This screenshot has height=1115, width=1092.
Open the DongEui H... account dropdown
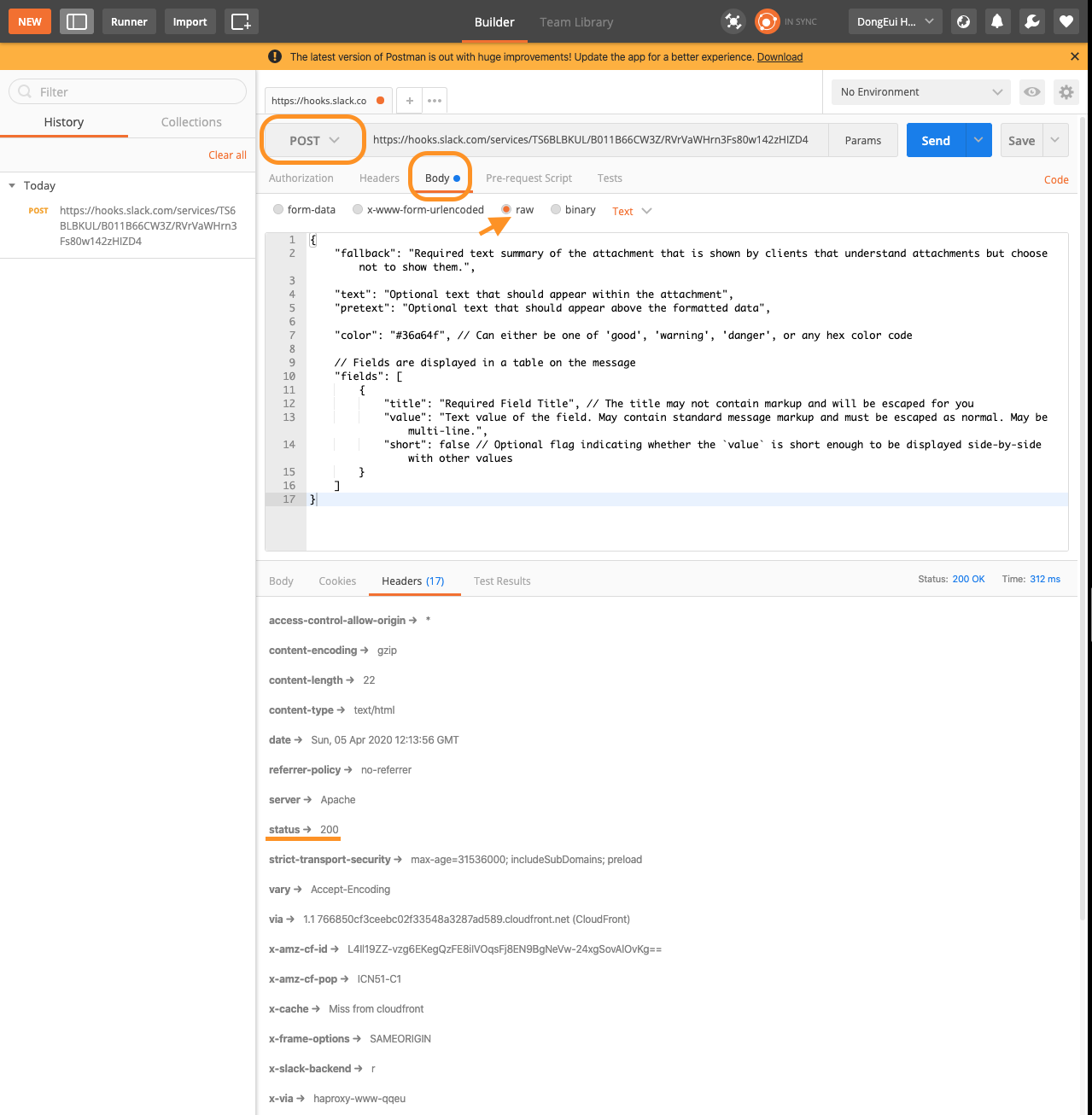coord(895,21)
